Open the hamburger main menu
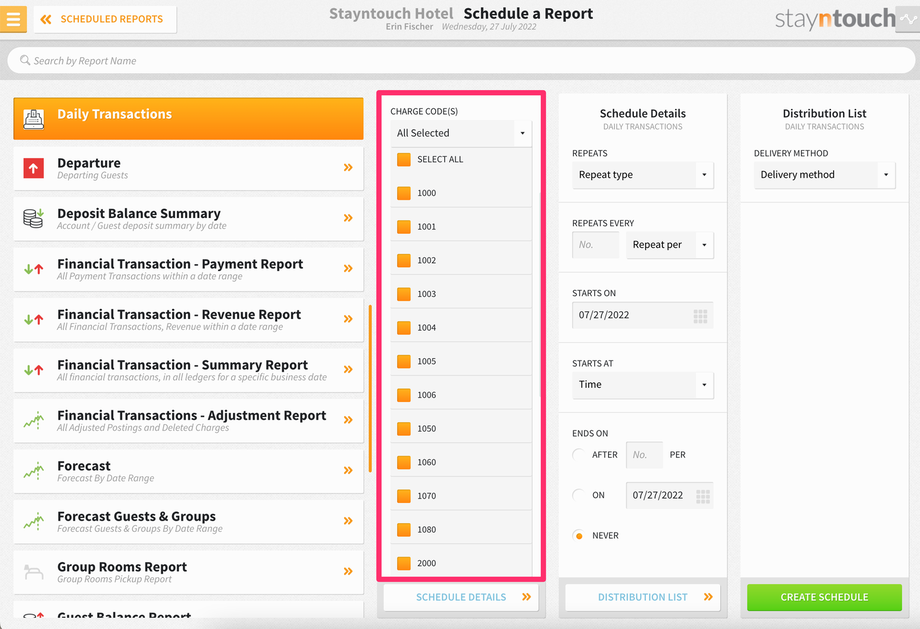The image size is (920, 629). [13, 19]
